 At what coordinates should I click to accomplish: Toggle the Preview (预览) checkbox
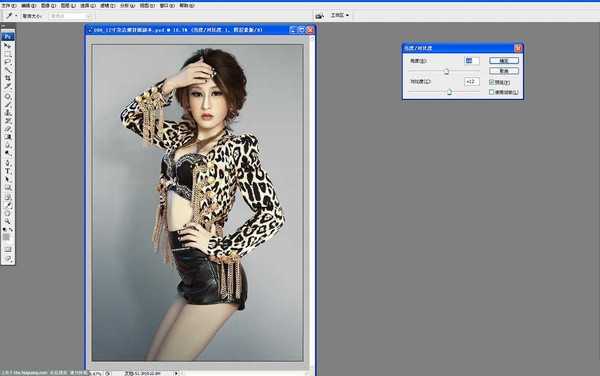coord(492,82)
